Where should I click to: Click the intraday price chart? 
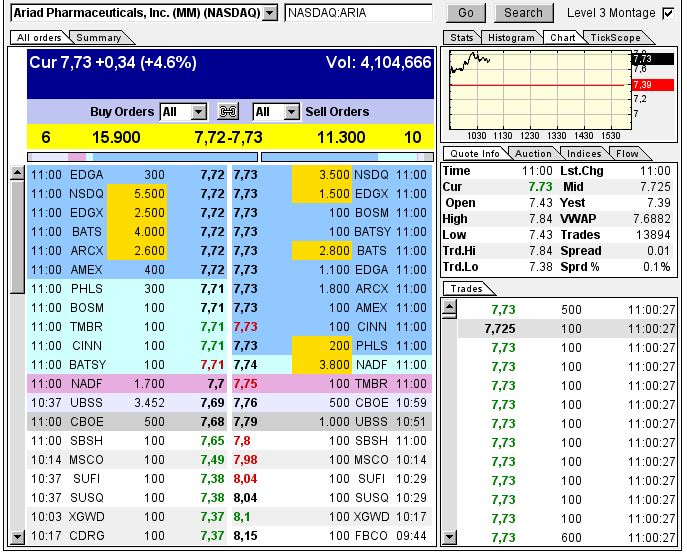click(x=539, y=90)
